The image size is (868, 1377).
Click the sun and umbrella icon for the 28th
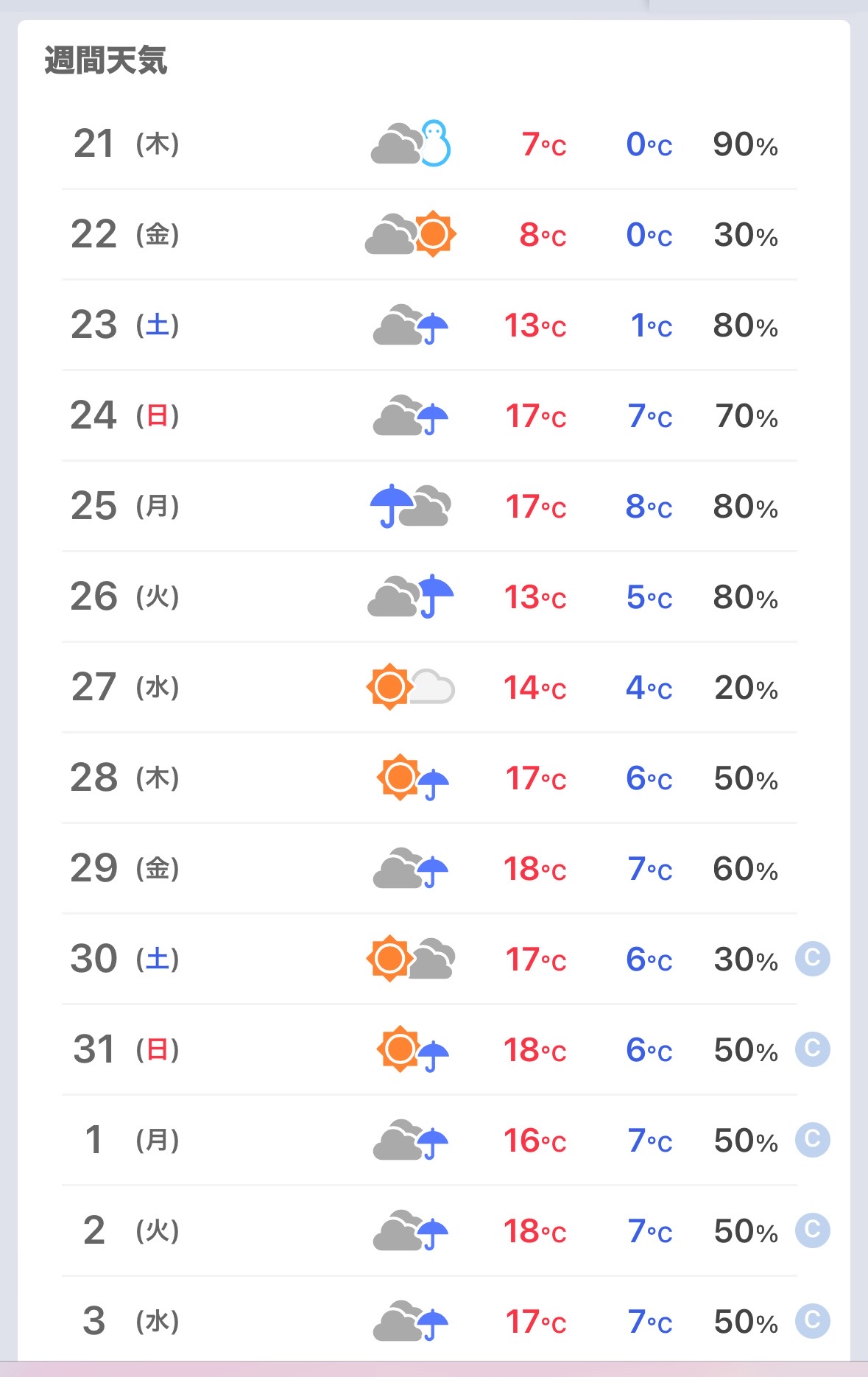click(x=412, y=778)
